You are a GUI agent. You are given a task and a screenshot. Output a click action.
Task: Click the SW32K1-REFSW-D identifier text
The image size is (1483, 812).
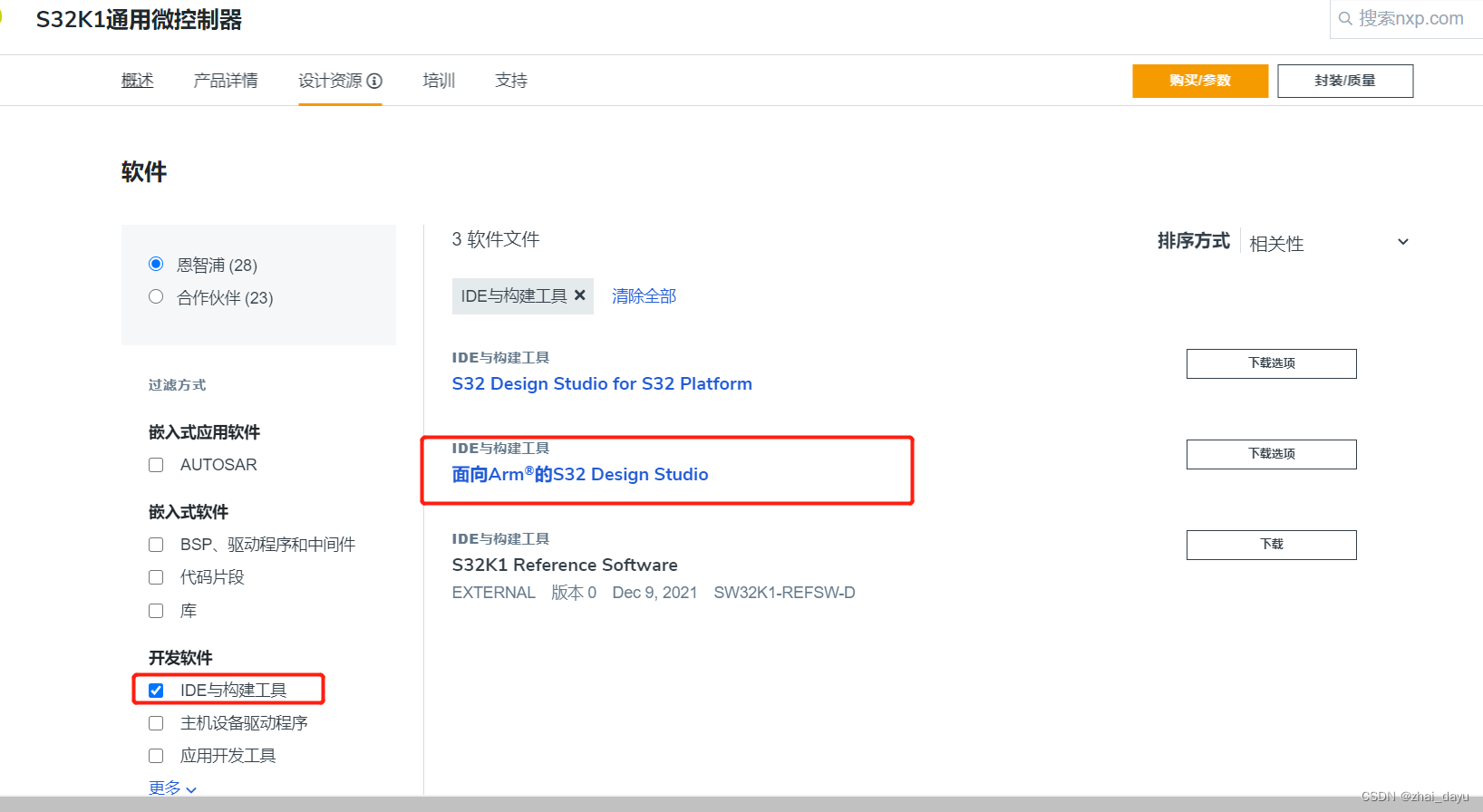[784, 593]
